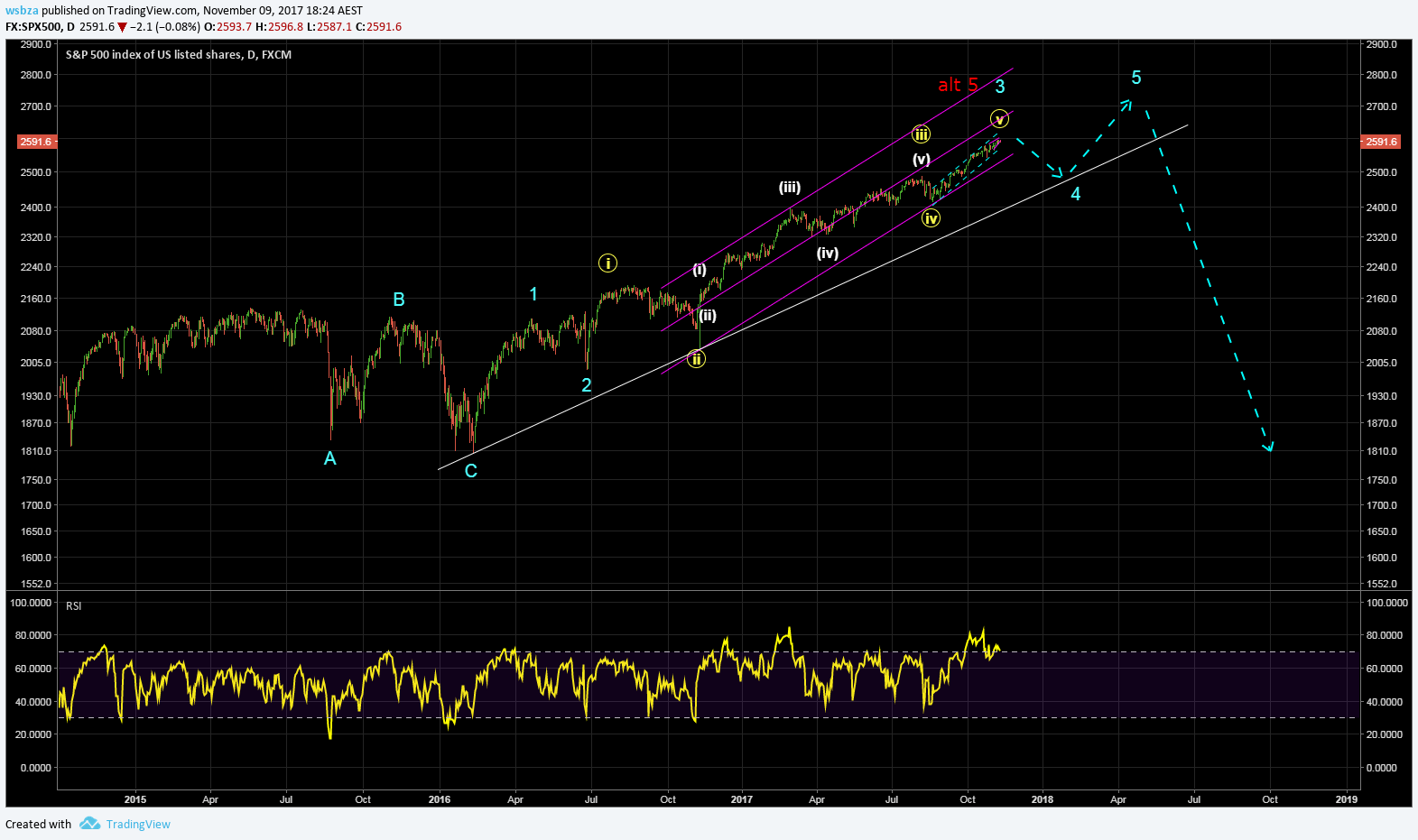Click the yellow circled wave ii label
The height and width of the screenshot is (840, 1418).
(696, 359)
